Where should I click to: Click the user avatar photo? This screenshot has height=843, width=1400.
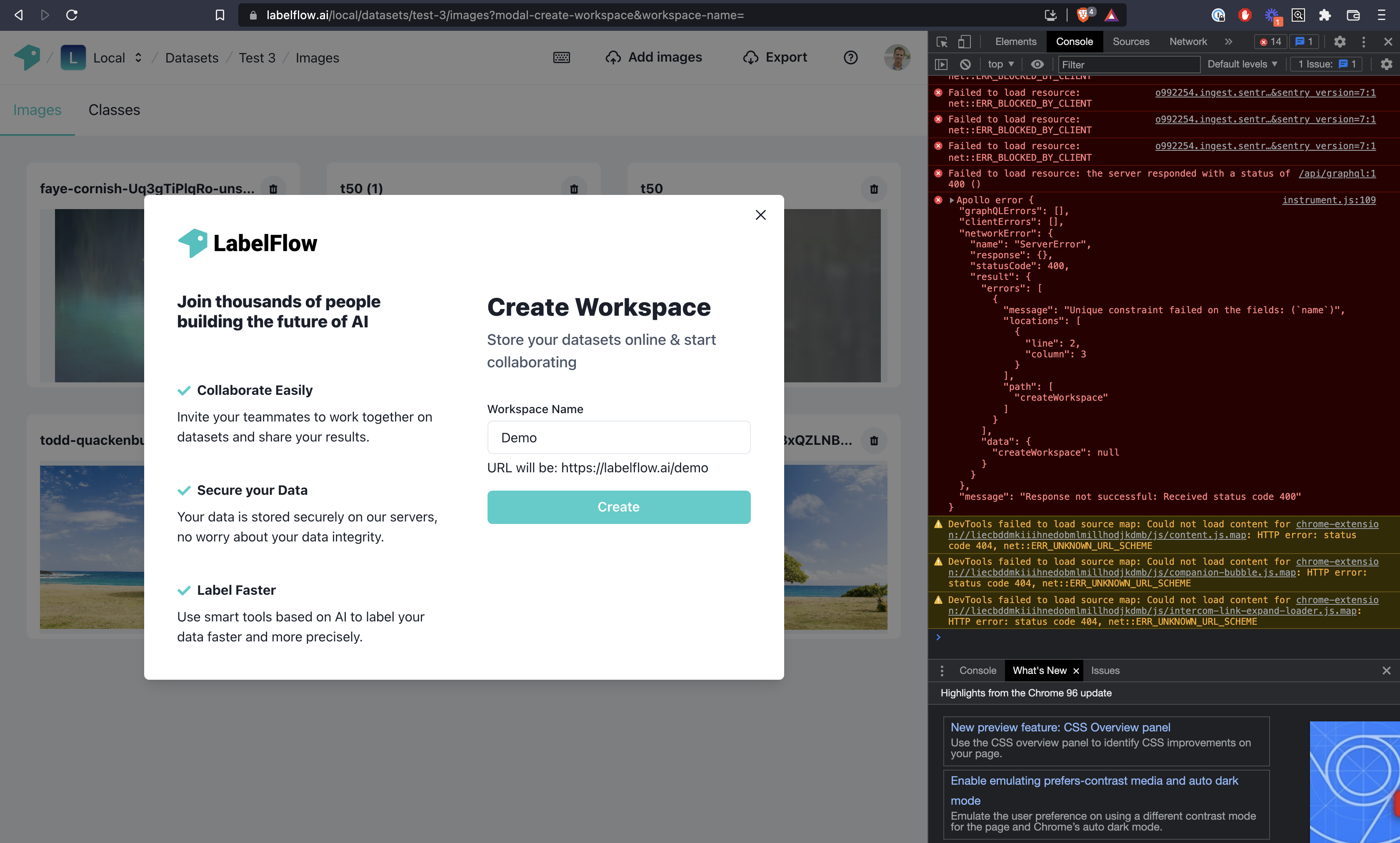(x=897, y=57)
